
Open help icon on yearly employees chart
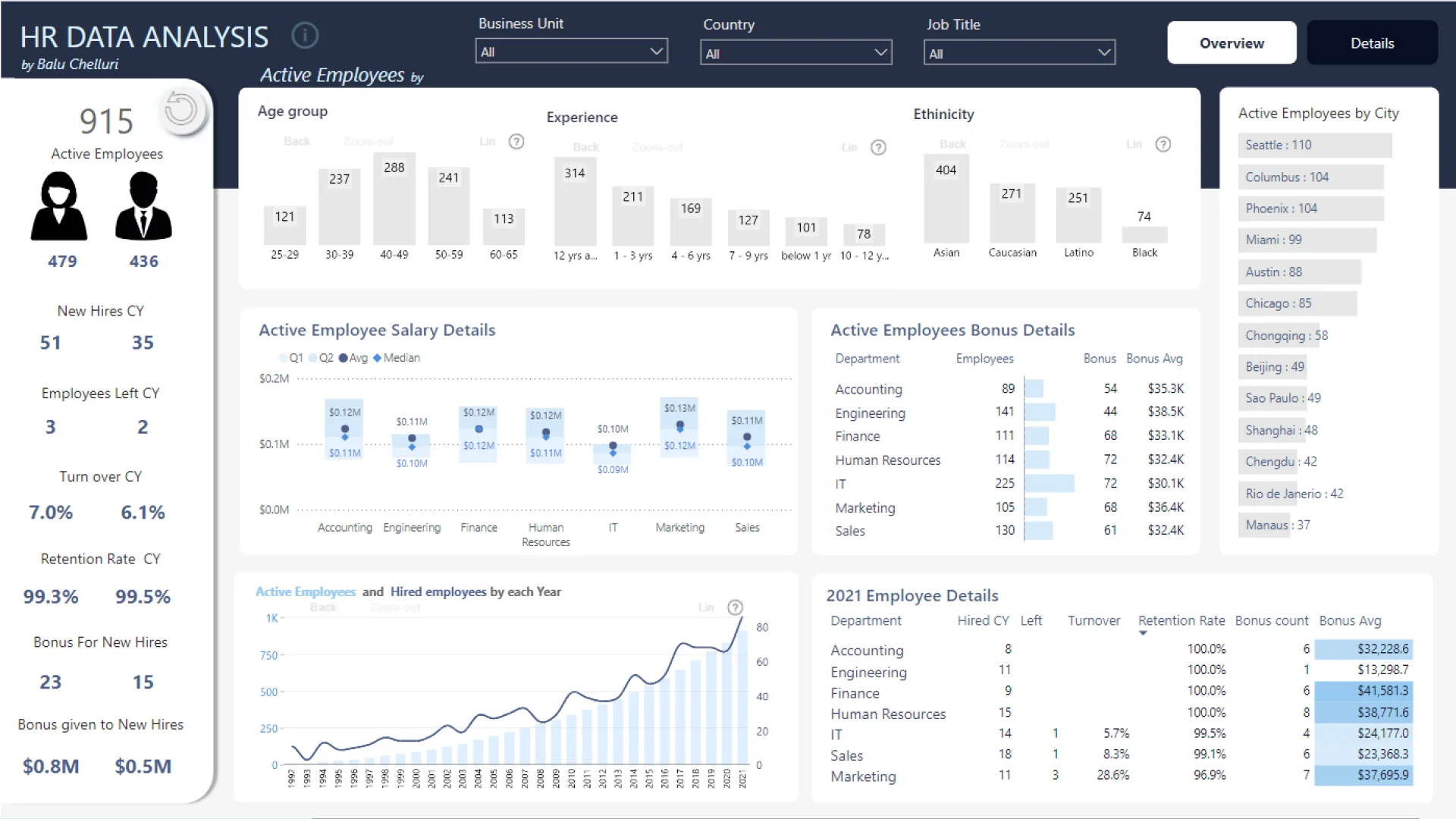[x=735, y=607]
